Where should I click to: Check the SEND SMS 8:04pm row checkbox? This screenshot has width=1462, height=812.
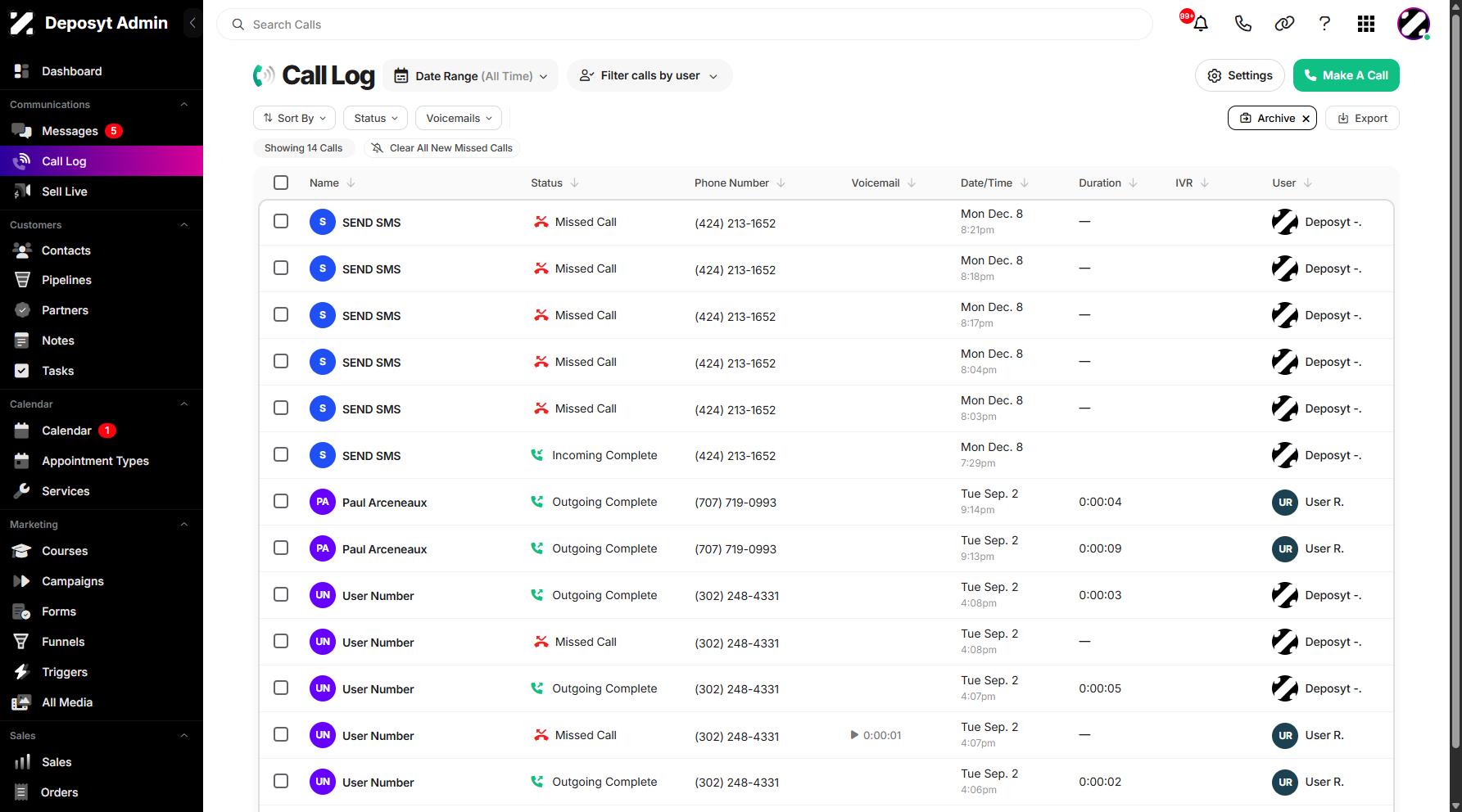point(281,361)
